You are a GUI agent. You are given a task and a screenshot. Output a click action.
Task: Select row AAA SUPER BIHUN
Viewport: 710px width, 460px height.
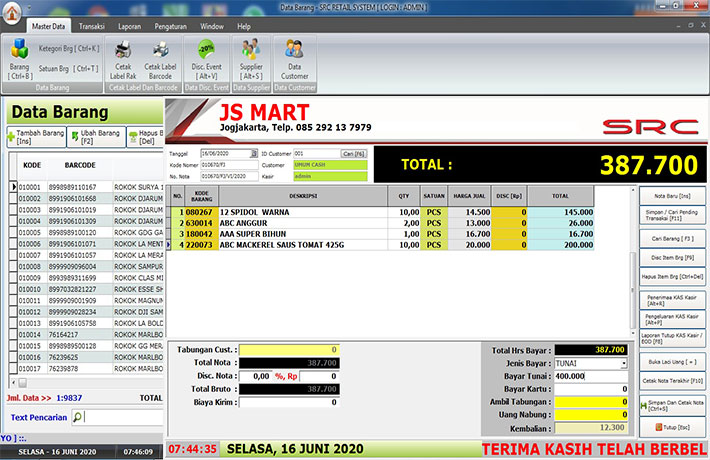(x=380, y=234)
